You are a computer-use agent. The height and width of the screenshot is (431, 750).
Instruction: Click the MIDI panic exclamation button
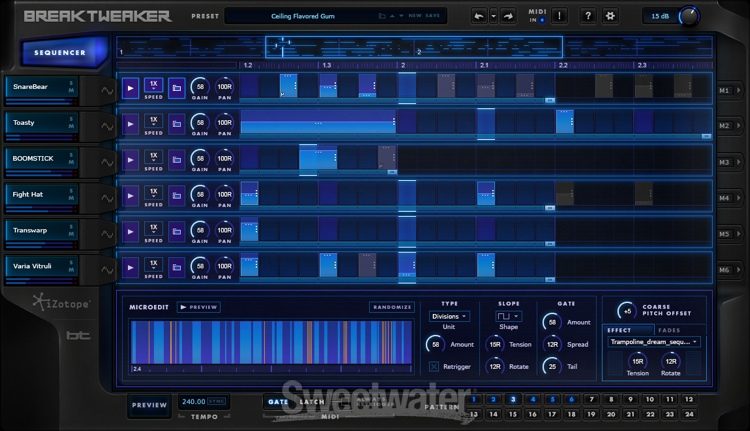tap(559, 16)
